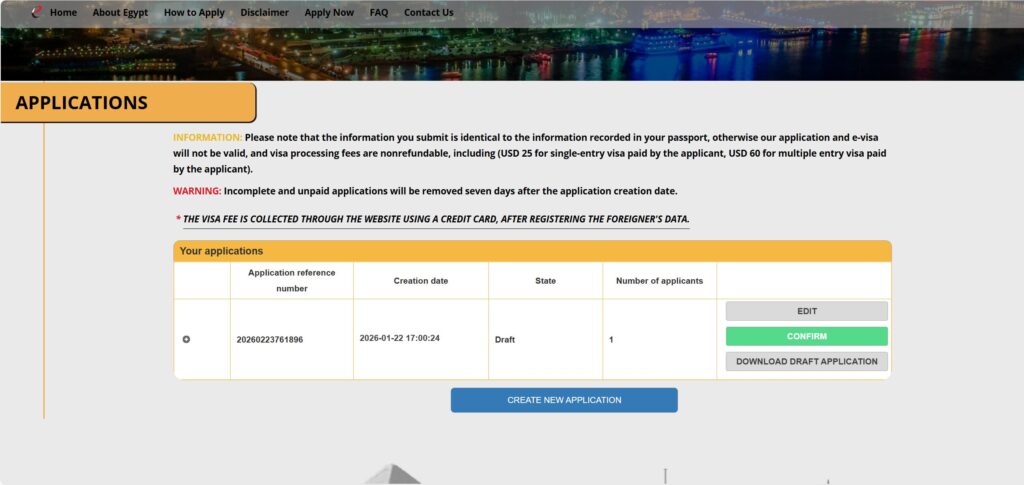Screen dimensions: 1024x485
Task: Click the Creation date column header
Action: click(420, 281)
